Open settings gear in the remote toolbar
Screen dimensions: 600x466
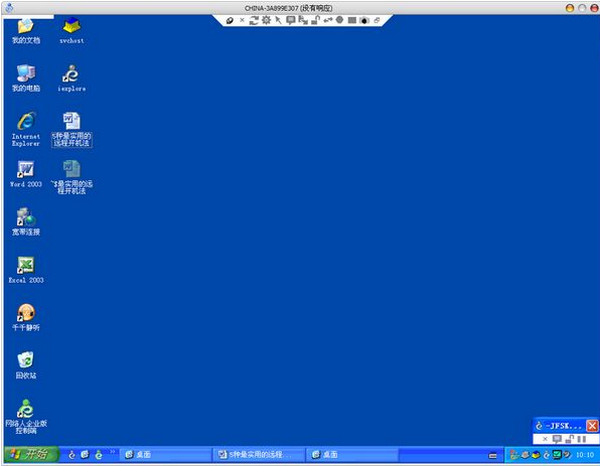coord(266,20)
